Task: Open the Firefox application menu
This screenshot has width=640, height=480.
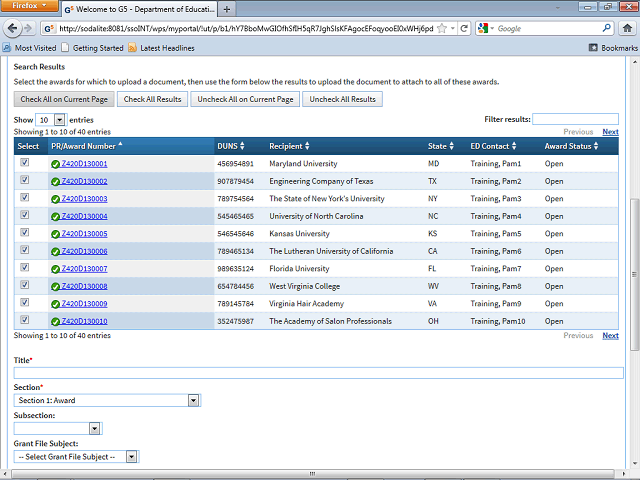Action: click(x=29, y=7)
